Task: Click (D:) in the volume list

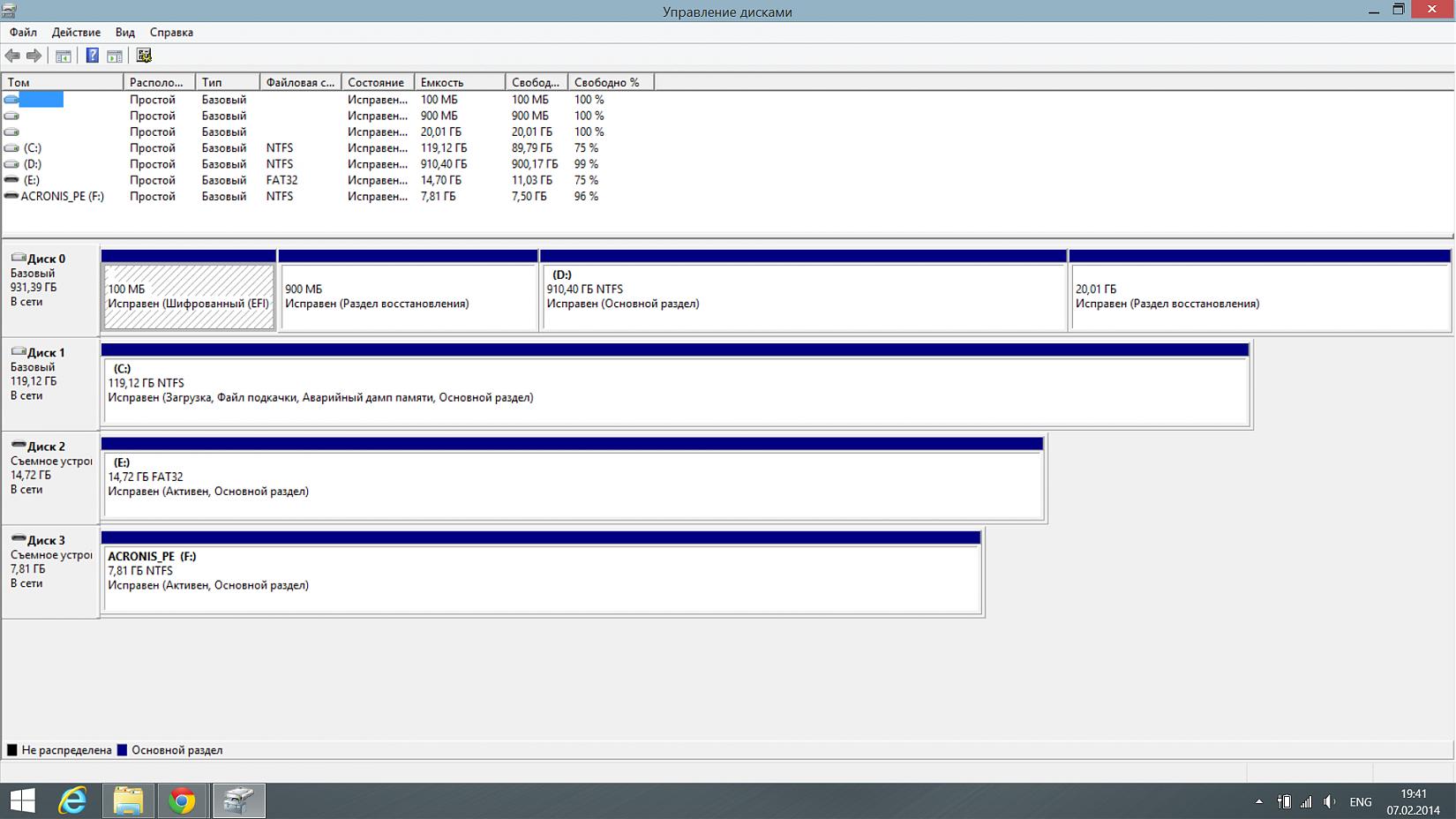Action: (x=33, y=164)
